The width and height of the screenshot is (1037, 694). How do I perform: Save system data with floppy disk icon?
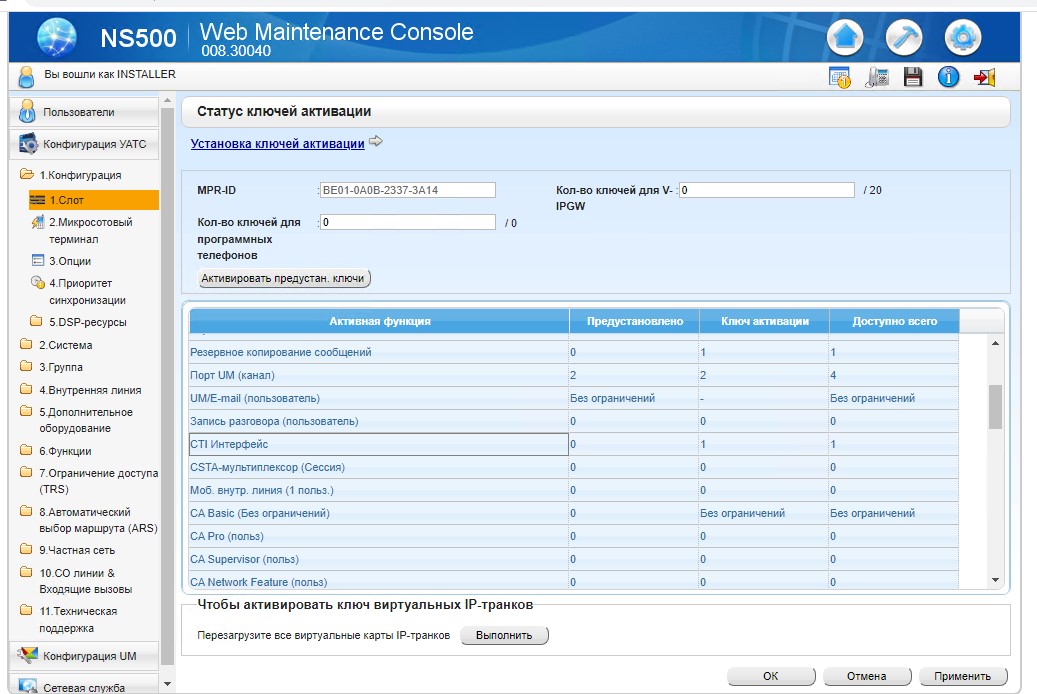coord(913,77)
